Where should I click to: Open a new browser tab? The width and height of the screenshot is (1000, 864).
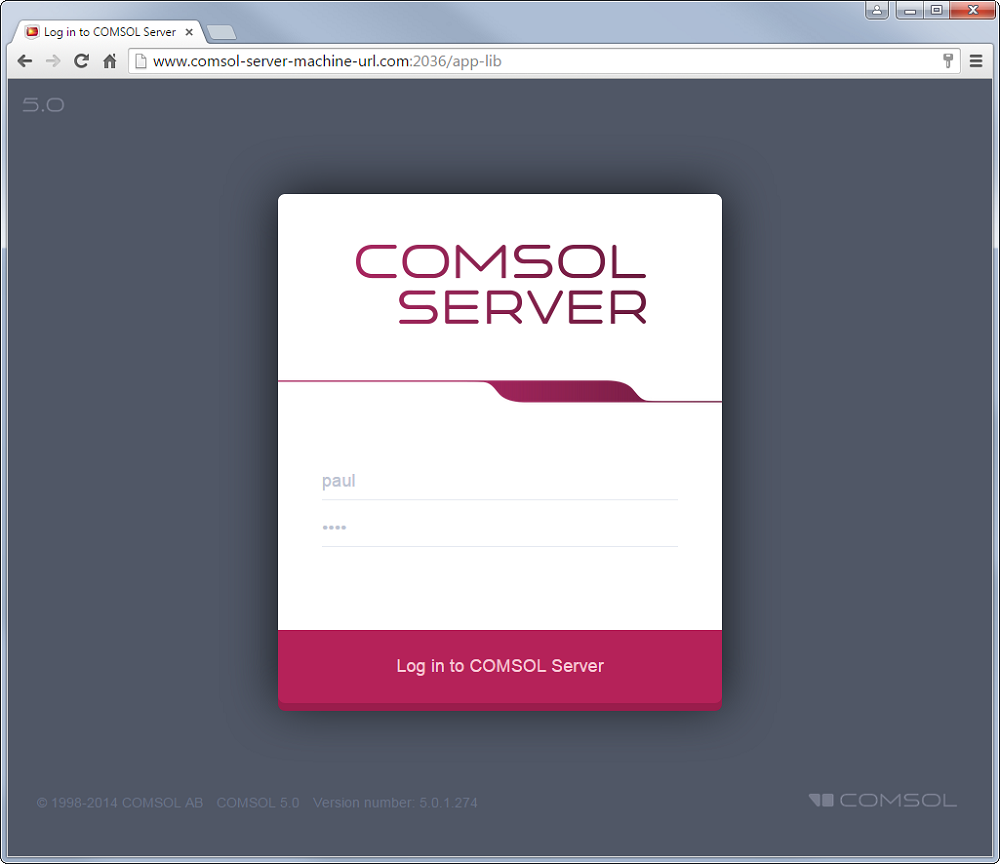(x=221, y=33)
